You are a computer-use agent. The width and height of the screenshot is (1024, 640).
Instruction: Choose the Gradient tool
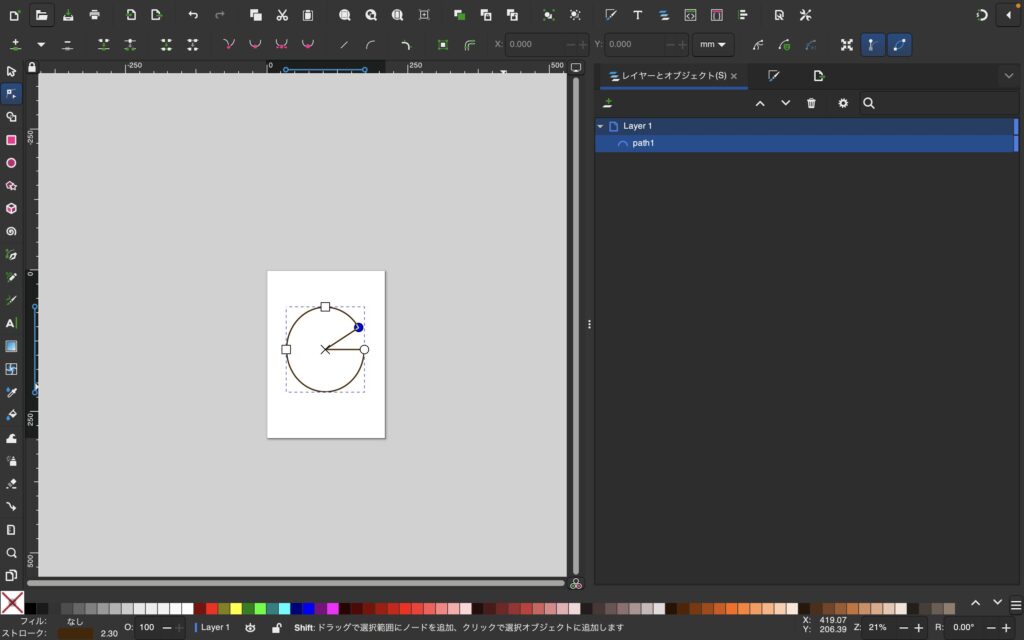[x=11, y=346]
